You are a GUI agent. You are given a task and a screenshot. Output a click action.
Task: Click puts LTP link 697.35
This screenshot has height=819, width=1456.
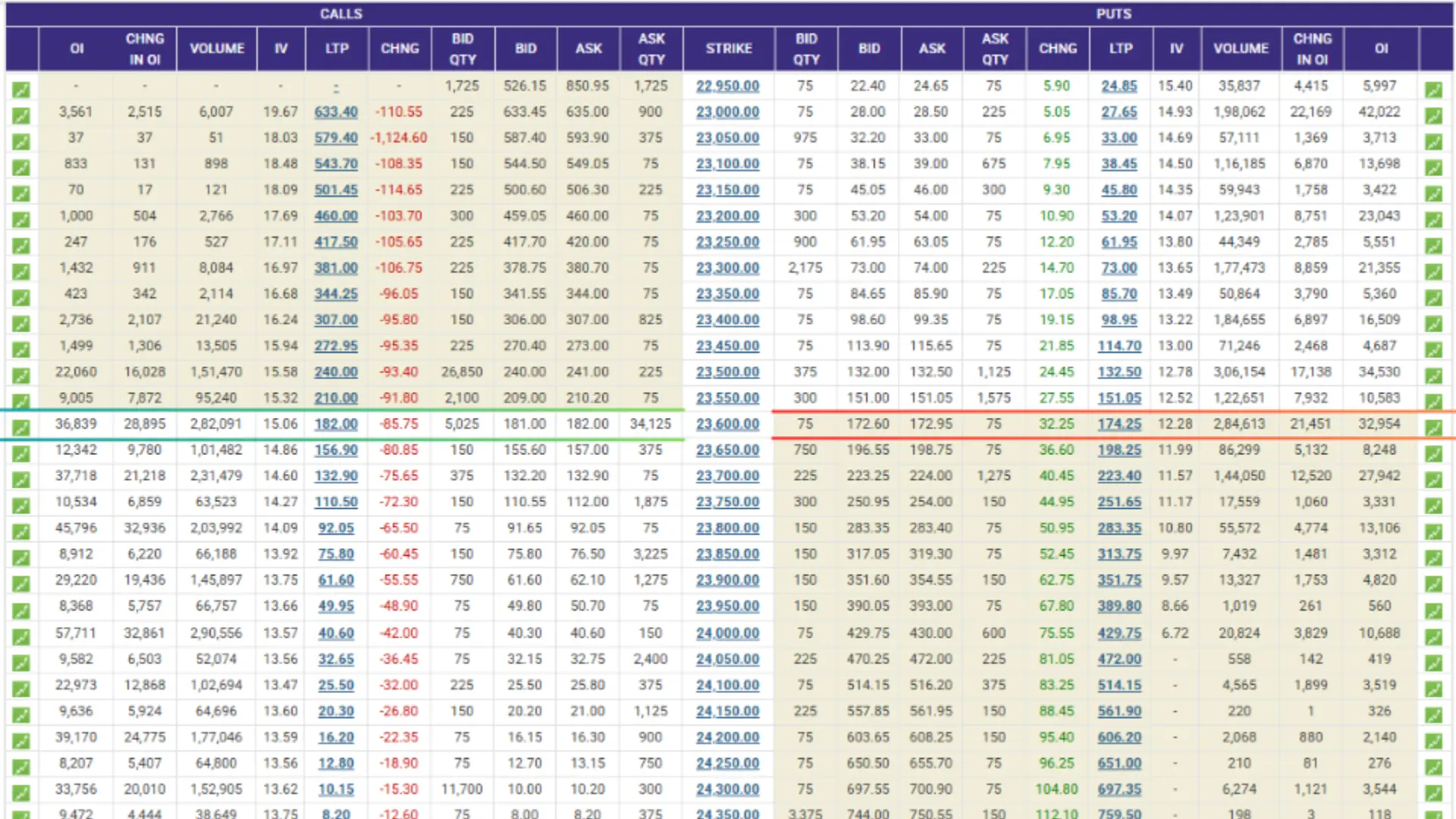click(1119, 789)
